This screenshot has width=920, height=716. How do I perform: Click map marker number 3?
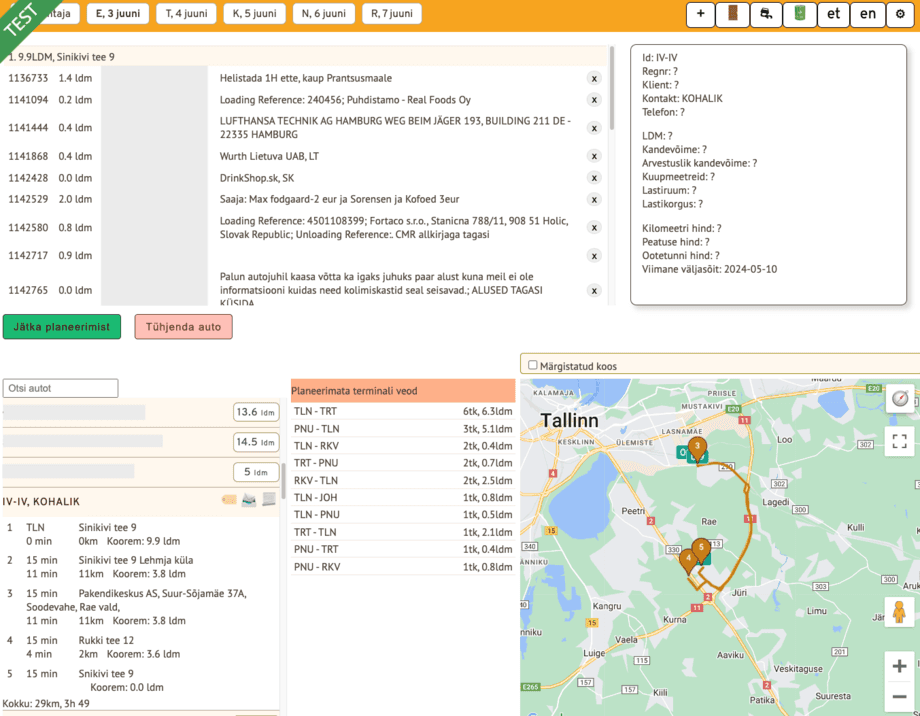pyautogui.click(x=697, y=450)
